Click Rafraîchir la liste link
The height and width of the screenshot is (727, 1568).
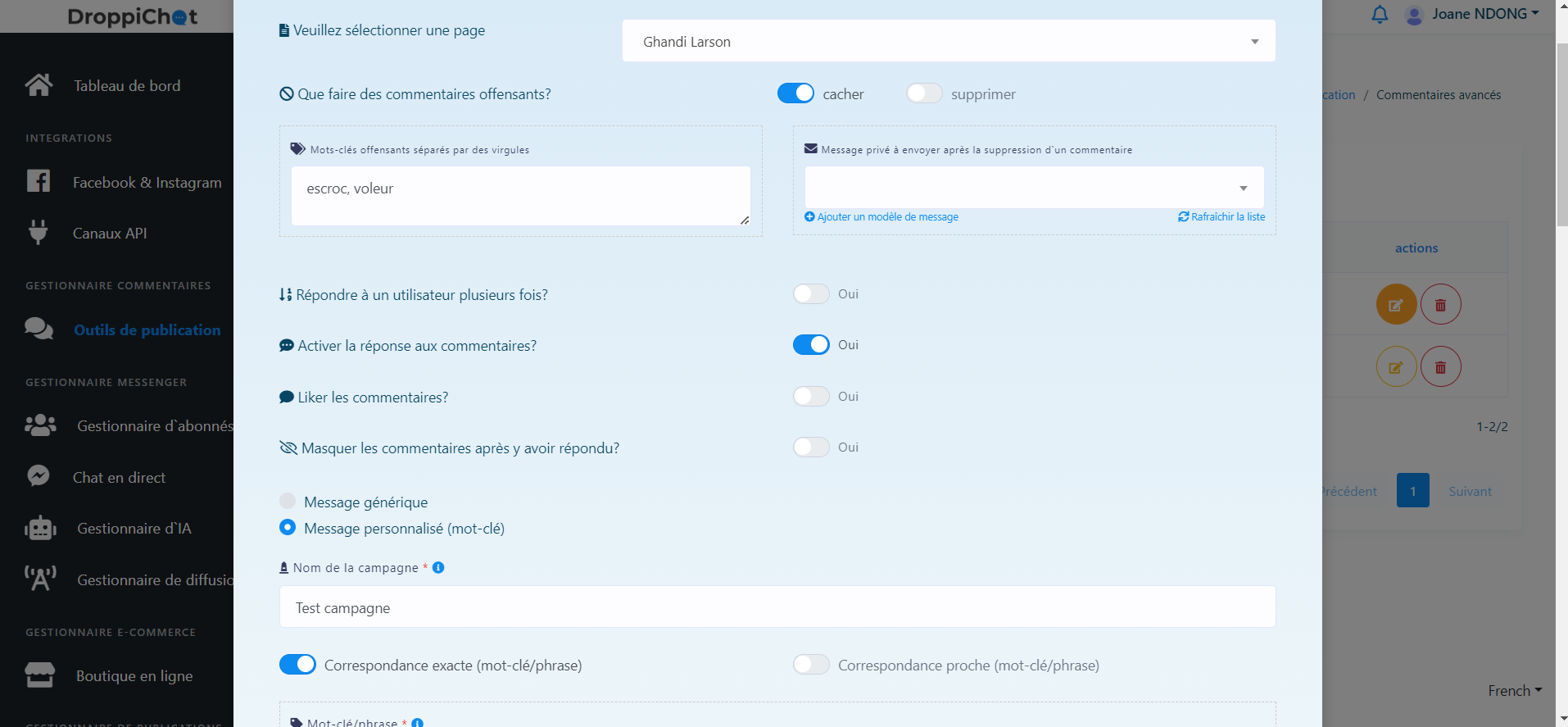tap(1221, 217)
